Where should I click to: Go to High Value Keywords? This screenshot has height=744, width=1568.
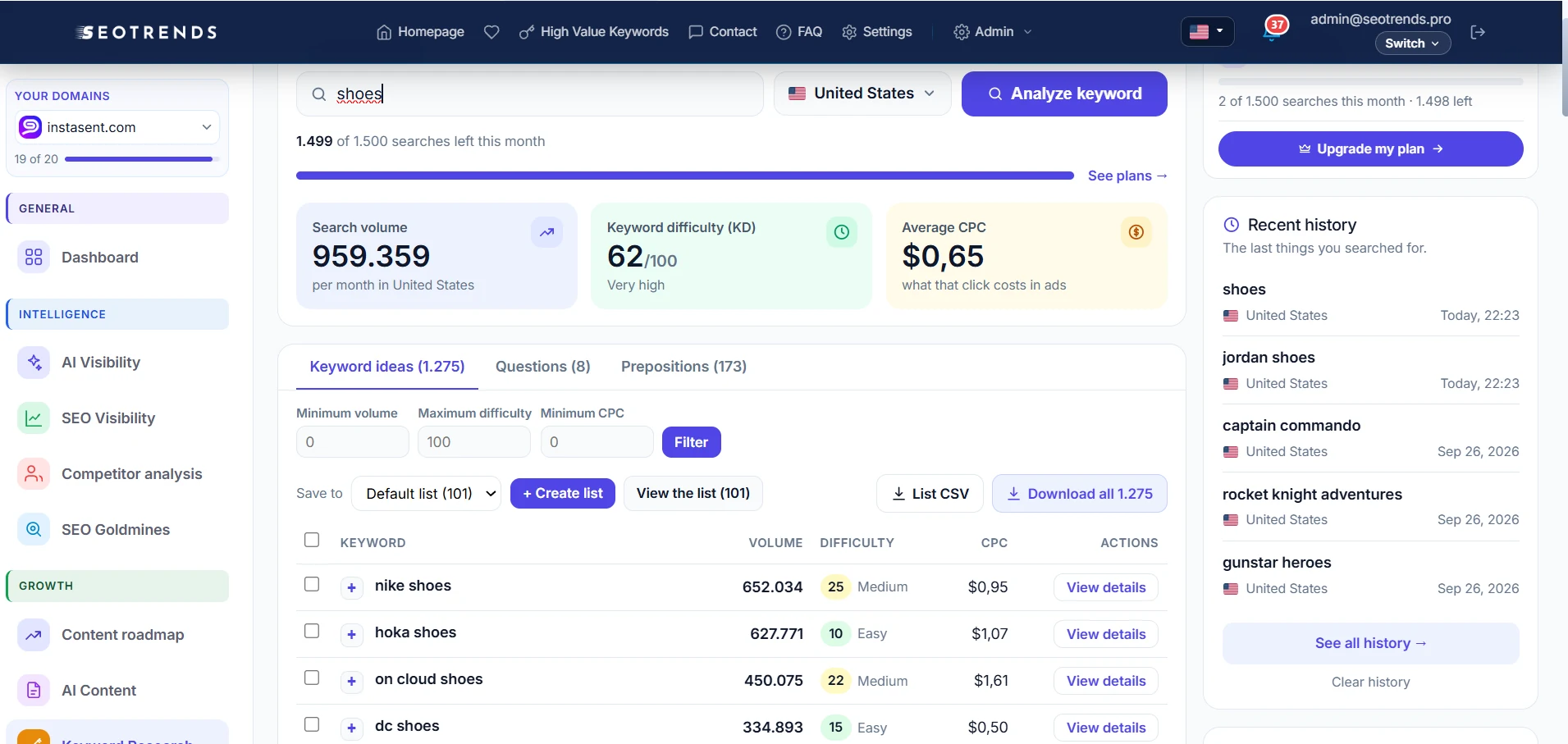594,32
